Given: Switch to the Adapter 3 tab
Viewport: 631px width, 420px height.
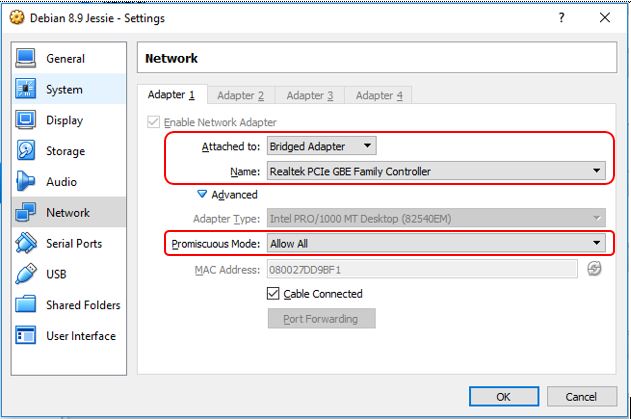Looking at the screenshot, I should point(310,95).
